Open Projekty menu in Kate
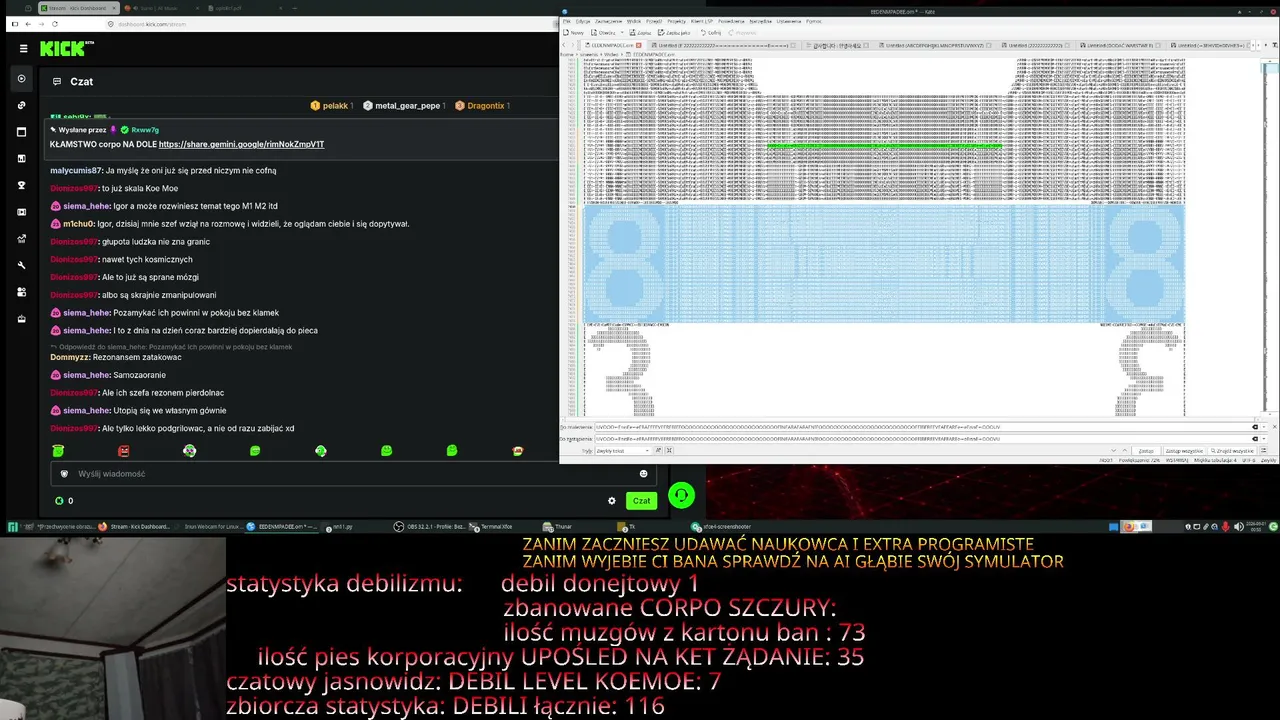1280x720 pixels. pos(677,21)
